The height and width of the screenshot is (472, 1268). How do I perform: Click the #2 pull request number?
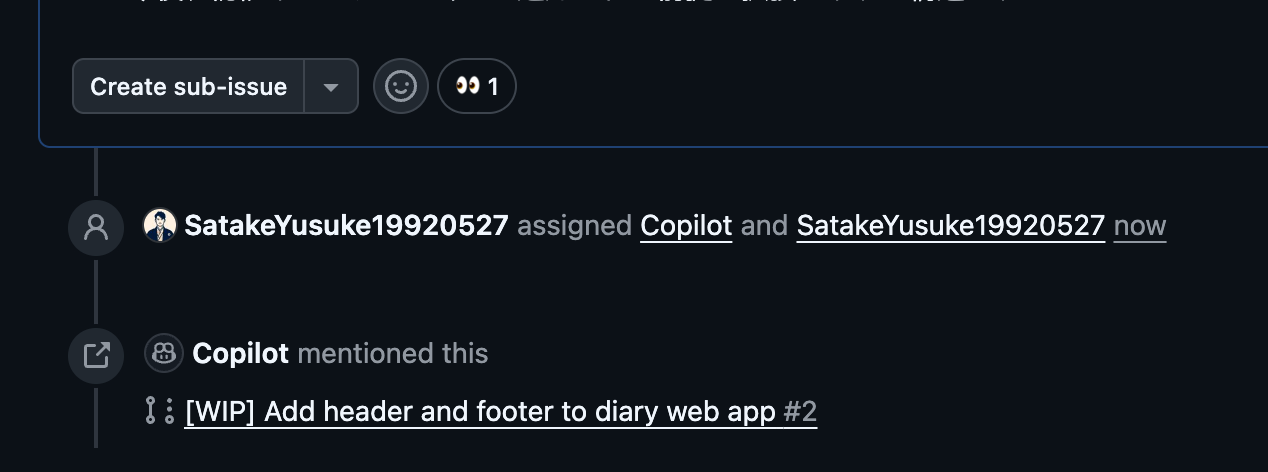click(800, 411)
